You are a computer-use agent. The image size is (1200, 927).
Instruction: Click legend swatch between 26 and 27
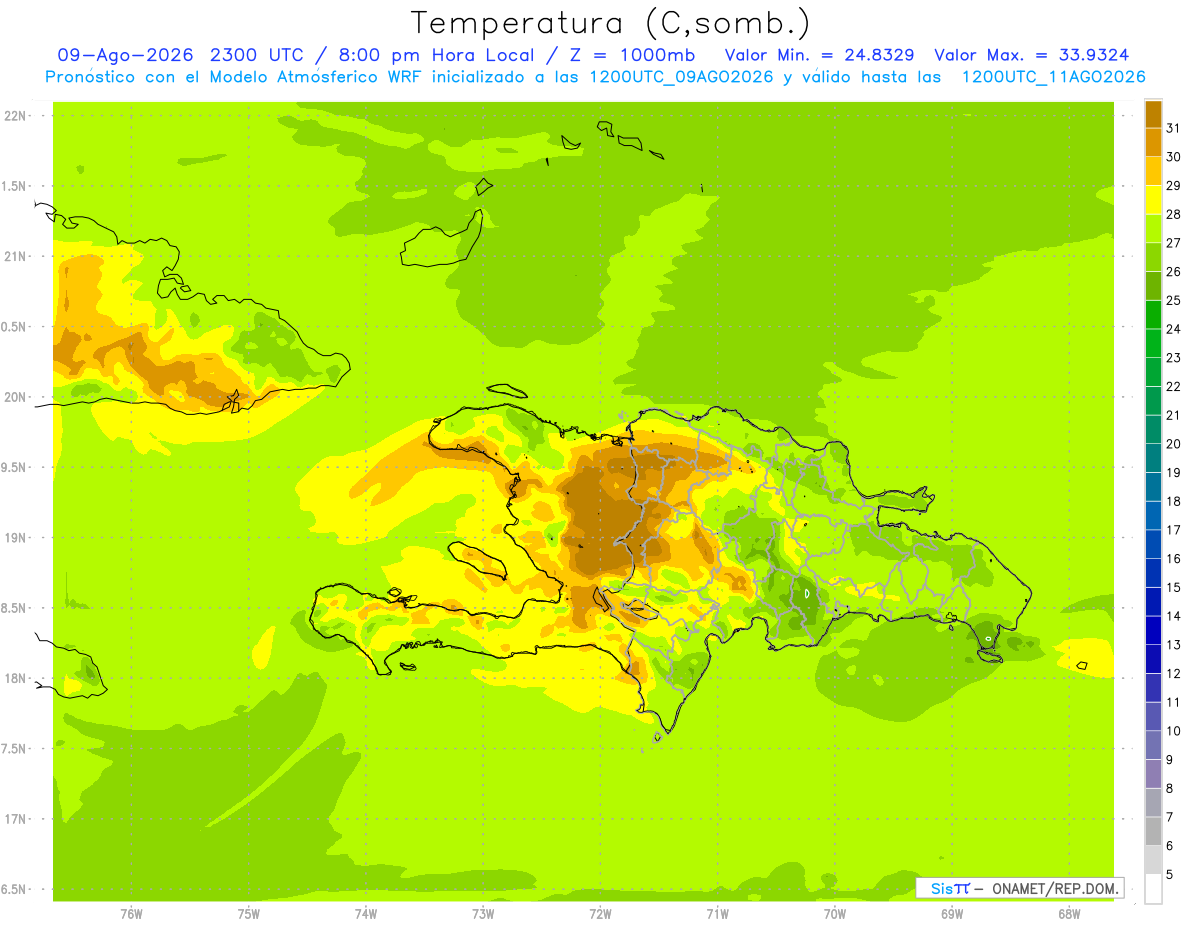(x=1153, y=257)
